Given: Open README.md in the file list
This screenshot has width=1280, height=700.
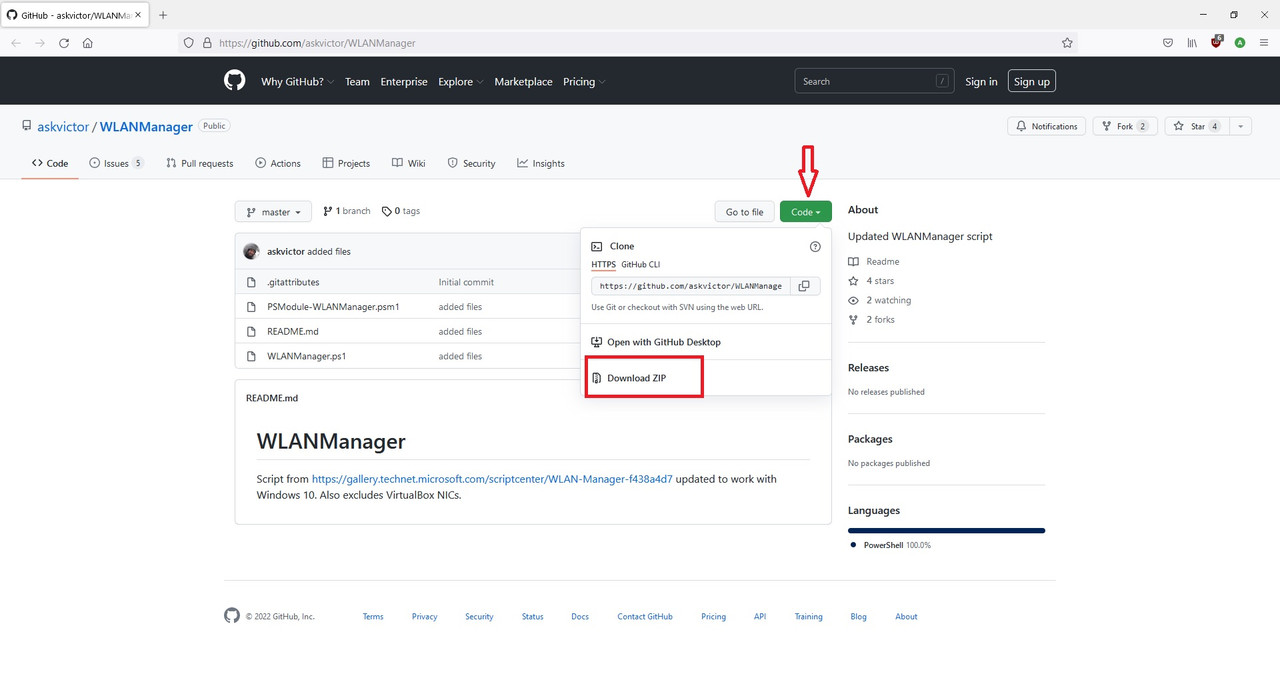Looking at the screenshot, I should pyautogui.click(x=292, y=331).
